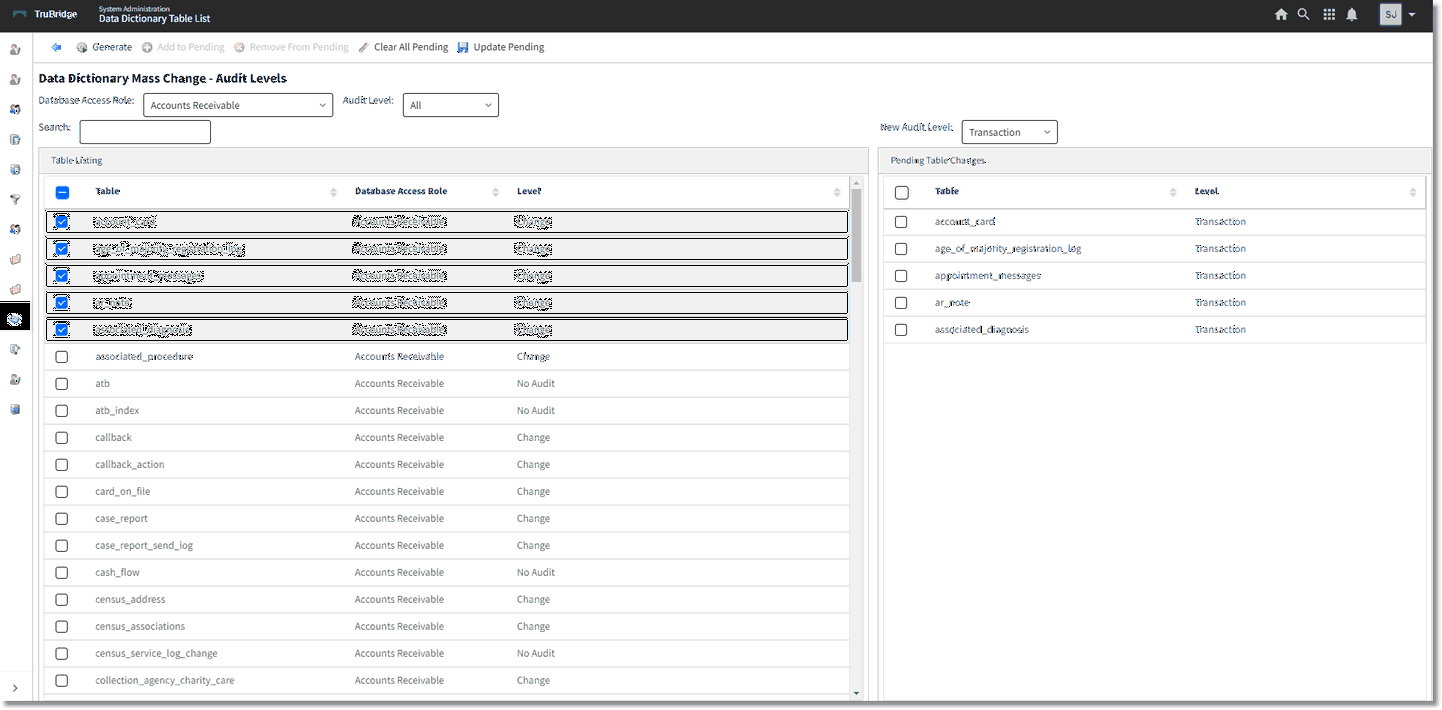Viewport: 1442px width, 710px height.
Task: Open the apps grid icon
Action: (1329, 15)
